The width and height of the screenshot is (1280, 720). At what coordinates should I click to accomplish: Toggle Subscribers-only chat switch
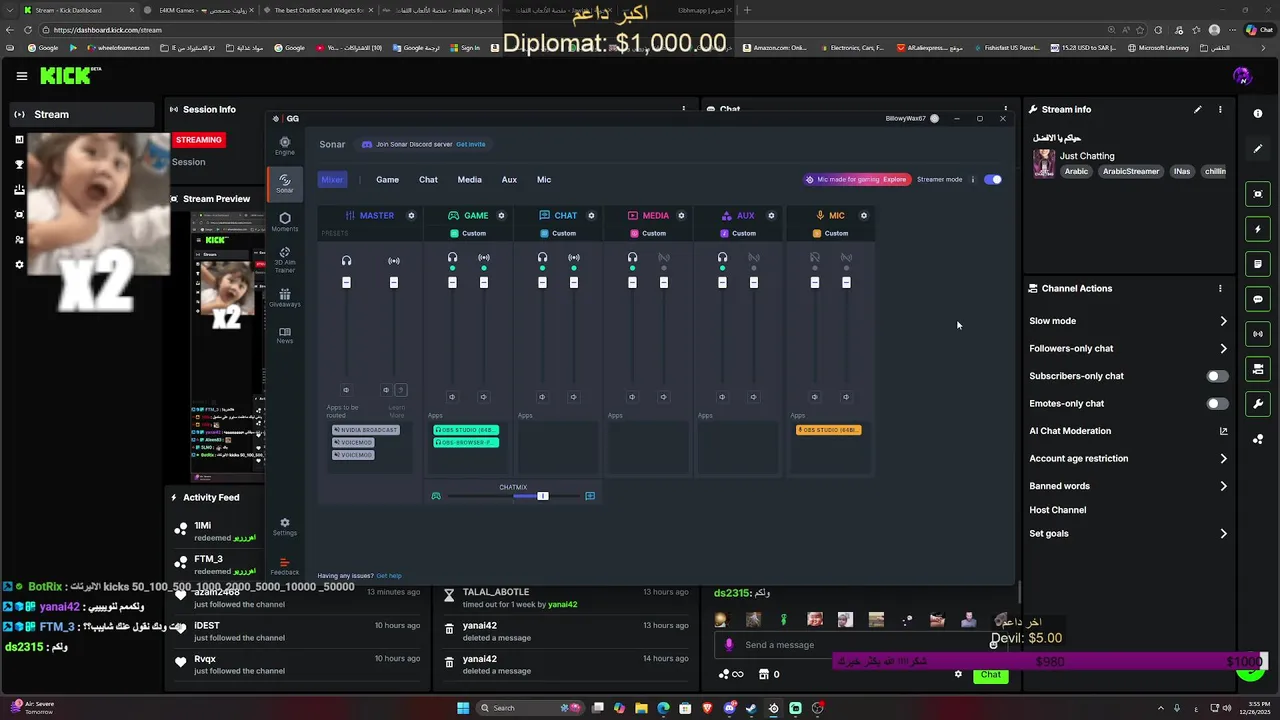[1217, 376]
